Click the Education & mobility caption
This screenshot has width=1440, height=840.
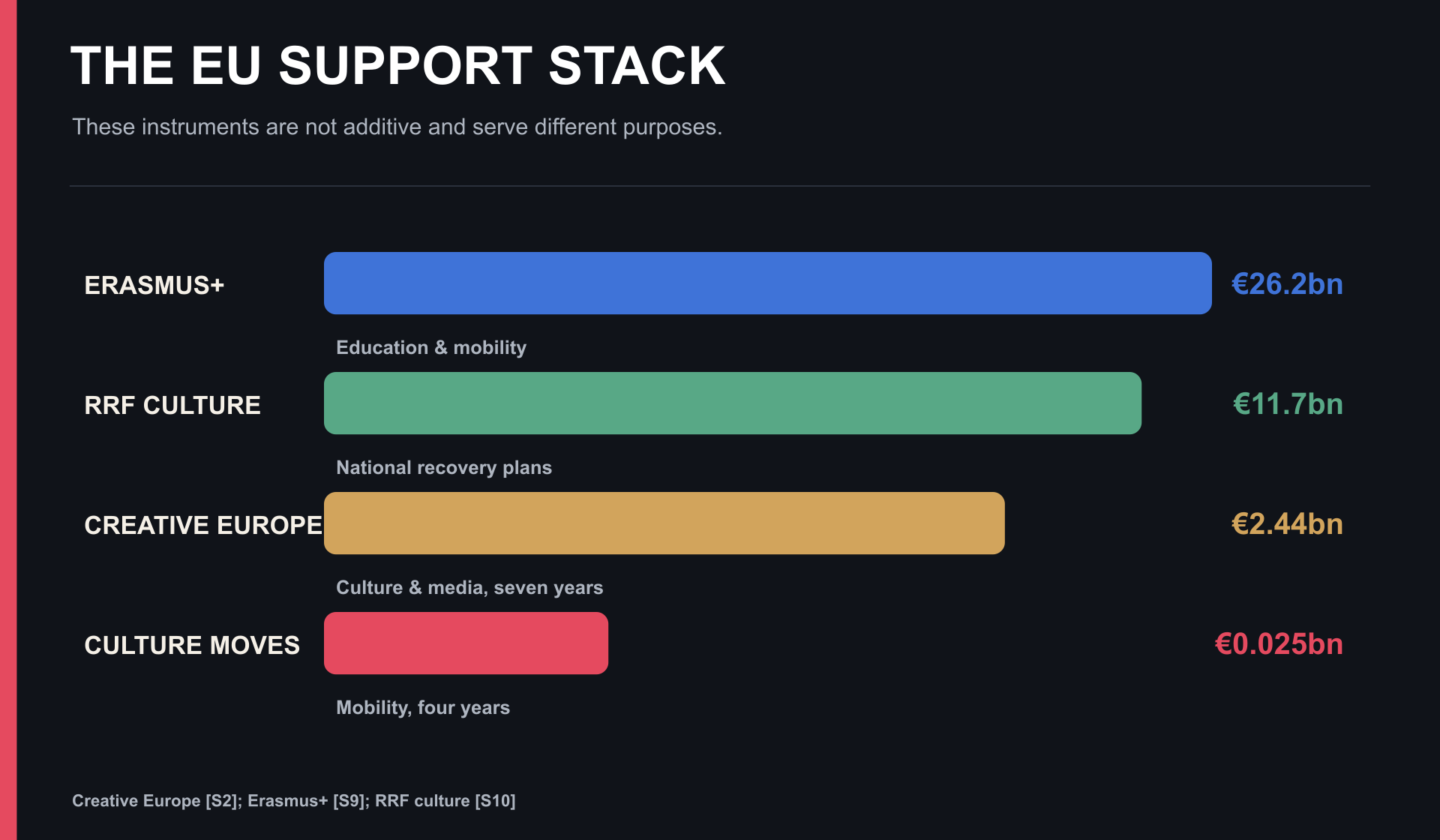[x=431, y=348]
